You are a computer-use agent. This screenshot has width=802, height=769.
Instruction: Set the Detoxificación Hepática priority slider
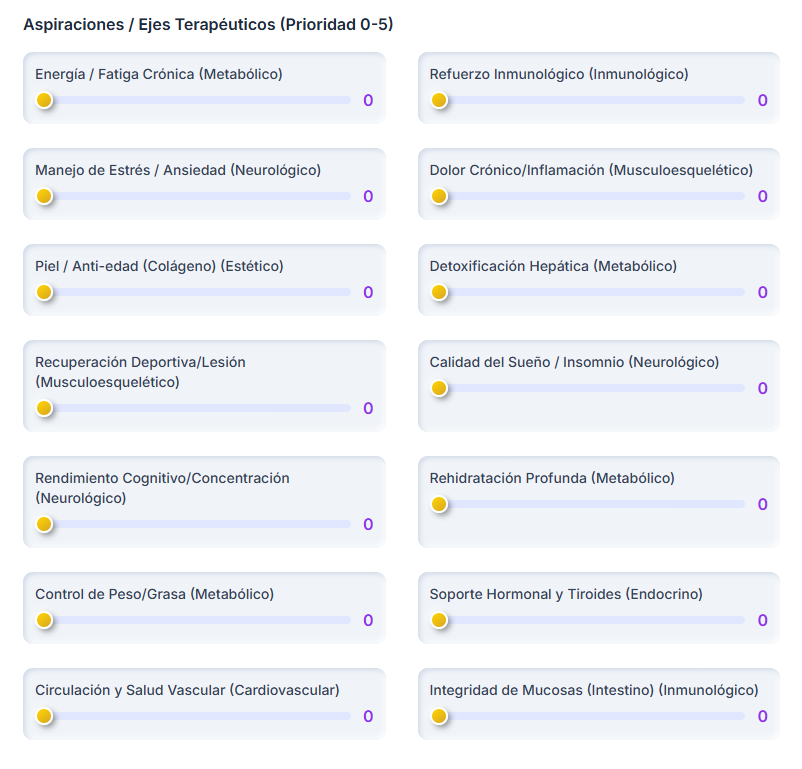[439, 293]
